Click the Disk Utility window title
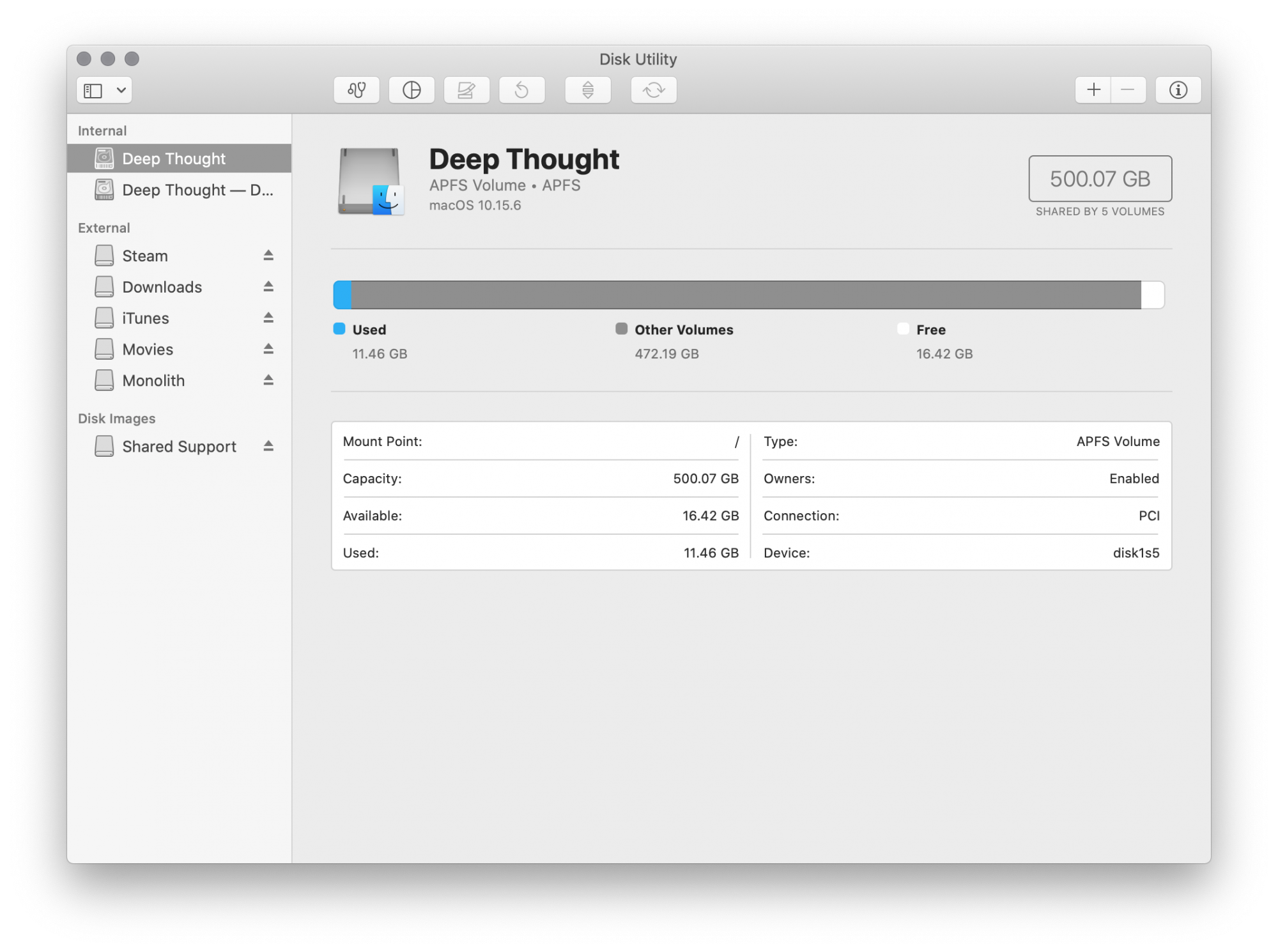This screenshot has height=952, width=1278. pyautogui.click(x=638, y=59)
